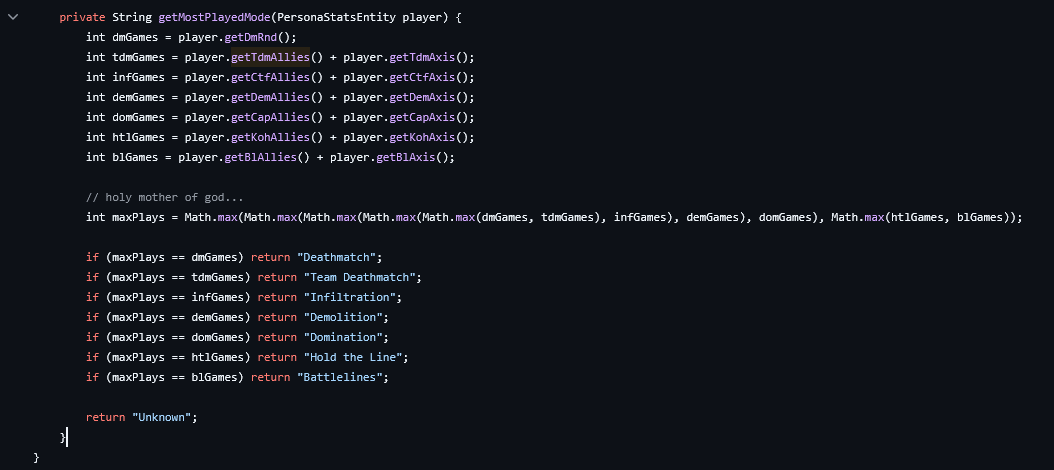Collapse the getMostPlayedMode method fold chevron
The height and width of the screenshot is (470, 1054).
point(11,18)
